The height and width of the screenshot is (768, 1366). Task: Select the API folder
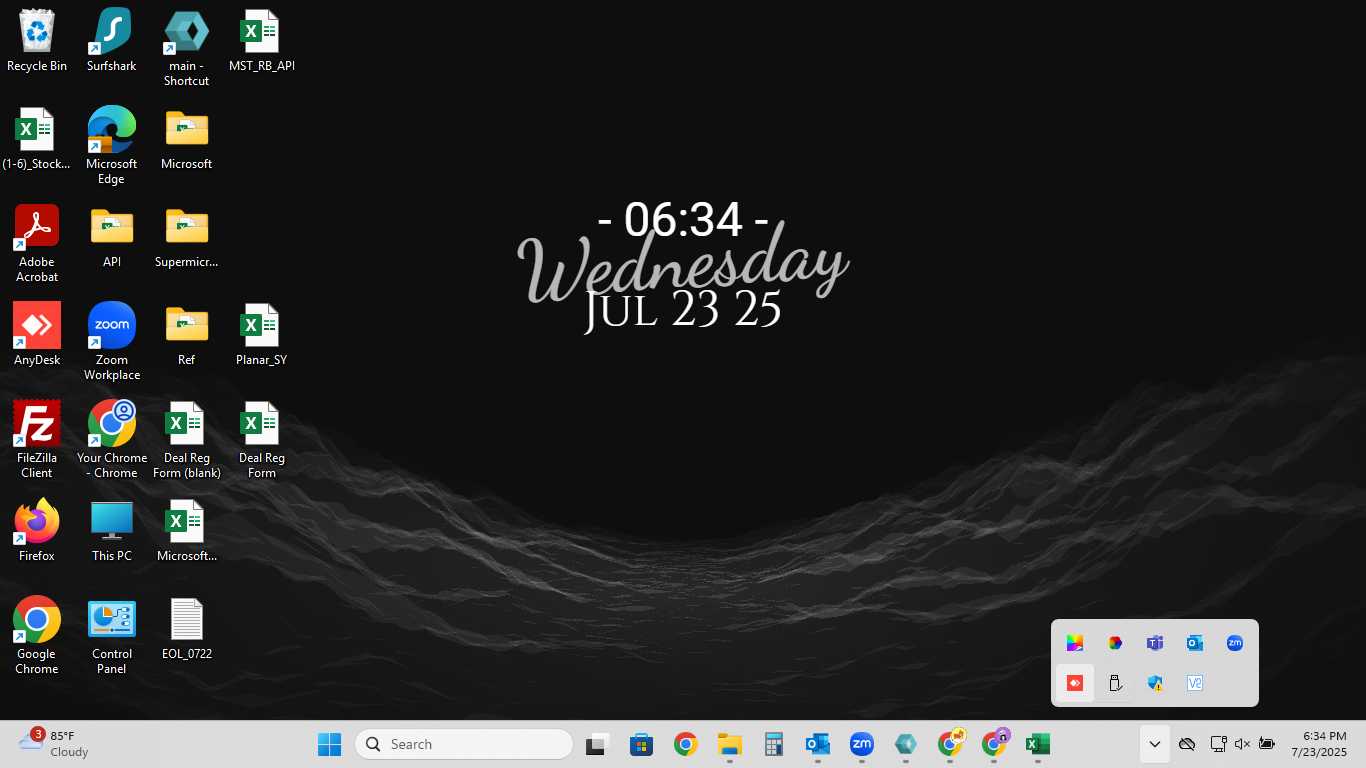(111, 236)
